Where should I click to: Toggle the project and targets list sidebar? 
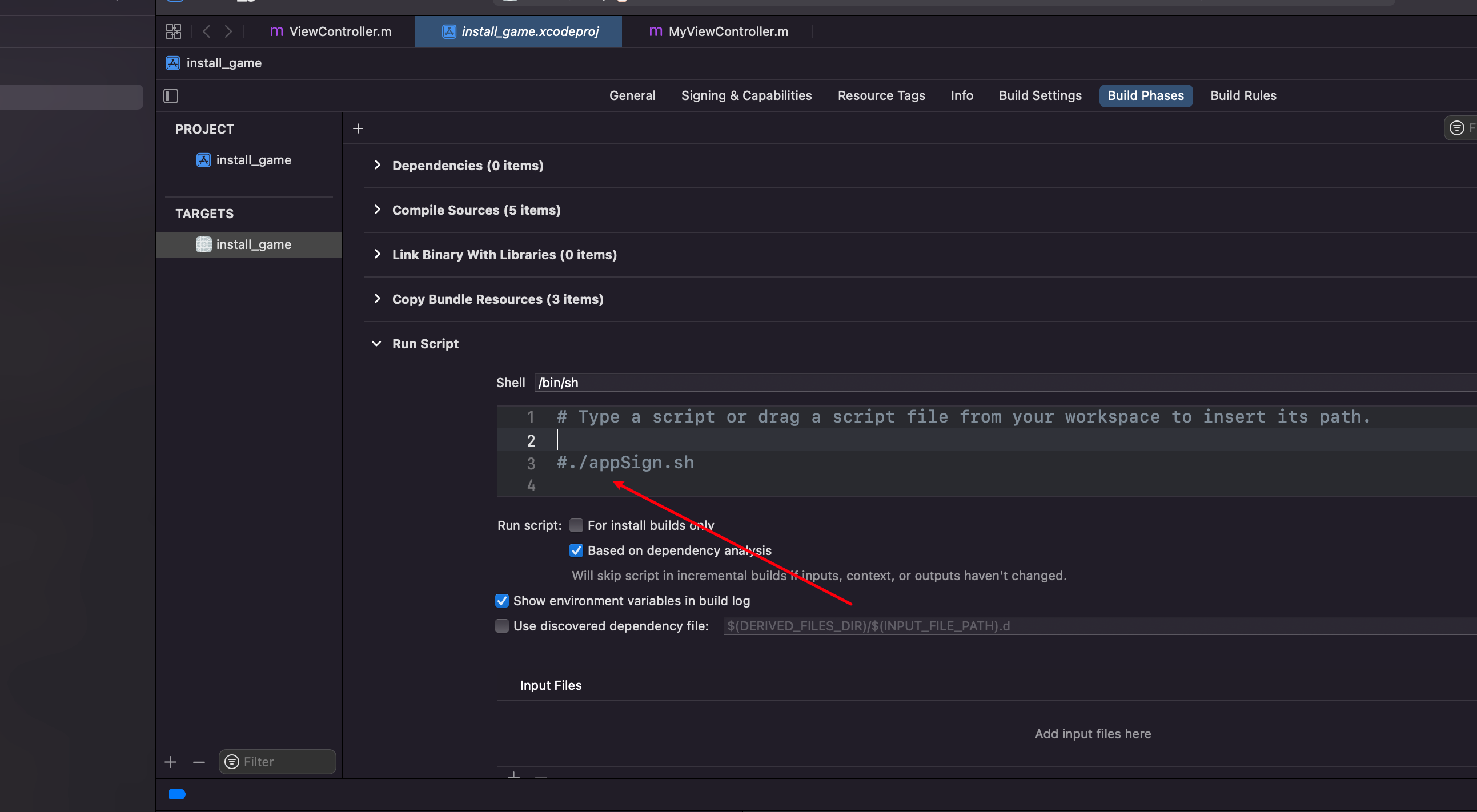[x=171, y=96]
